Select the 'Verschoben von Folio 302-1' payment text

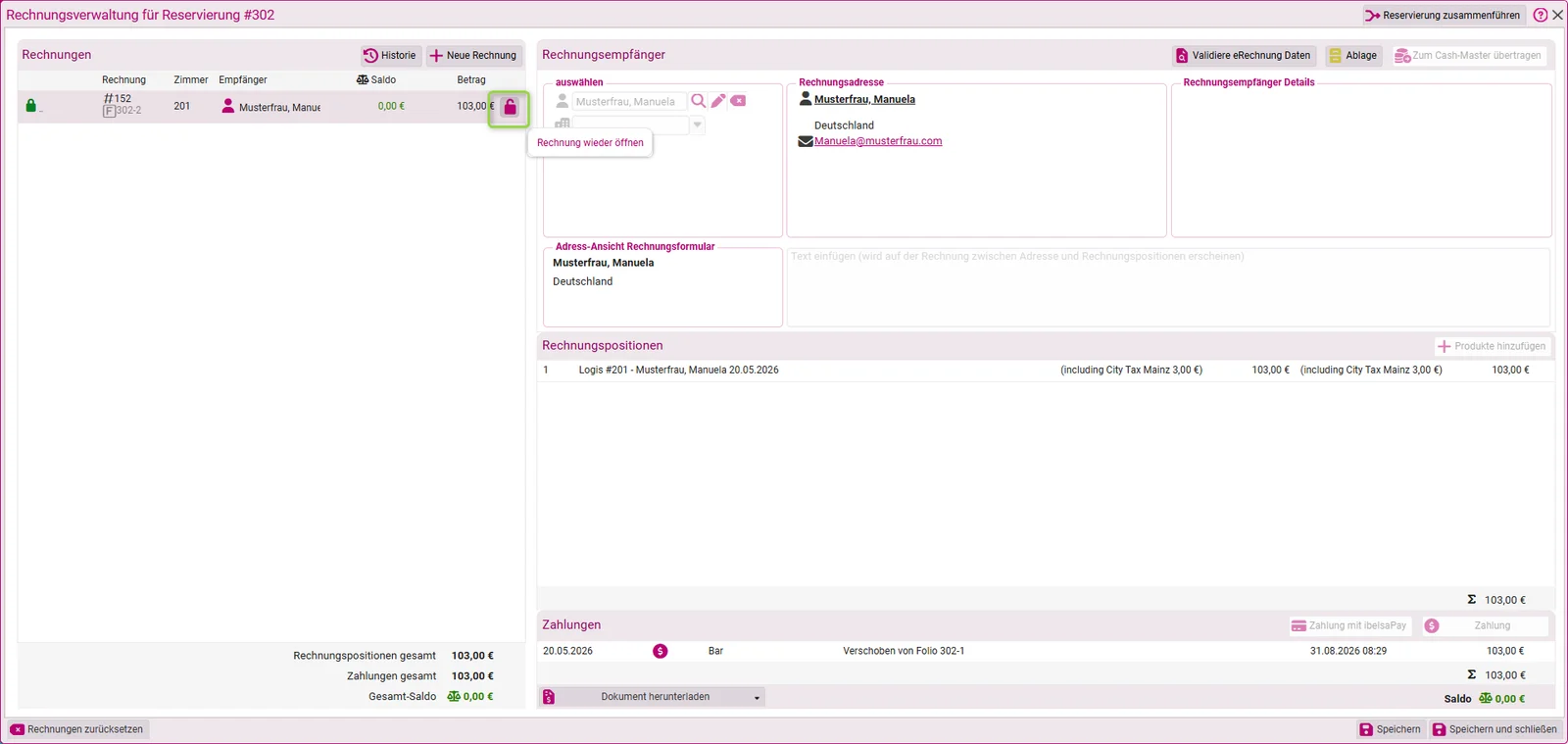[904, 651]
